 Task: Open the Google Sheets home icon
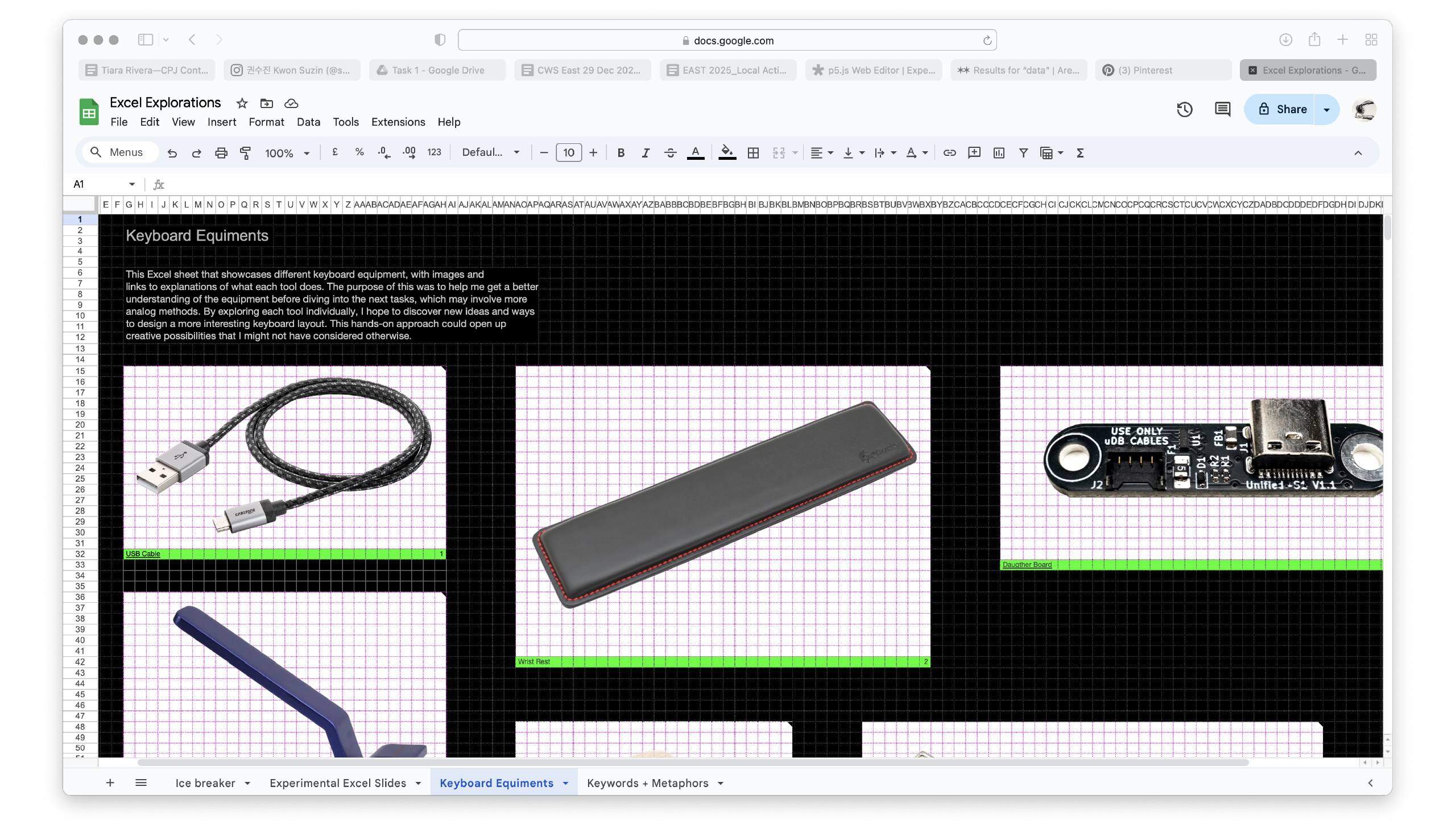[x=89, y=111]
